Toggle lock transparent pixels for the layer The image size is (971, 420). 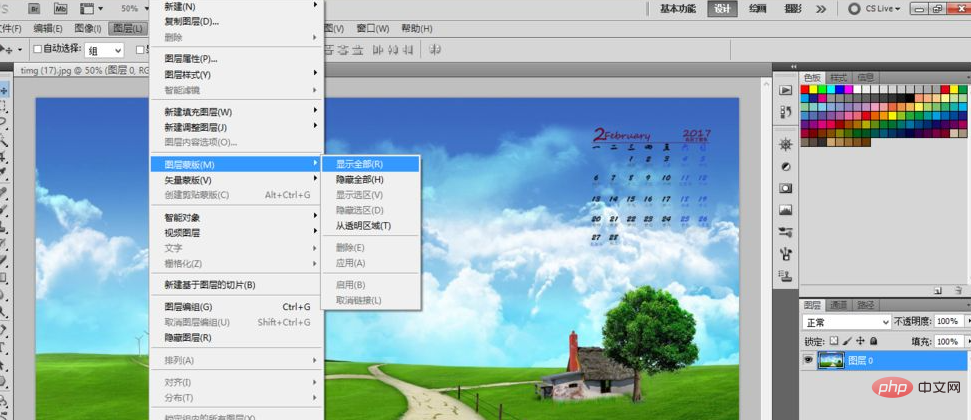click(x=834, y=341)
